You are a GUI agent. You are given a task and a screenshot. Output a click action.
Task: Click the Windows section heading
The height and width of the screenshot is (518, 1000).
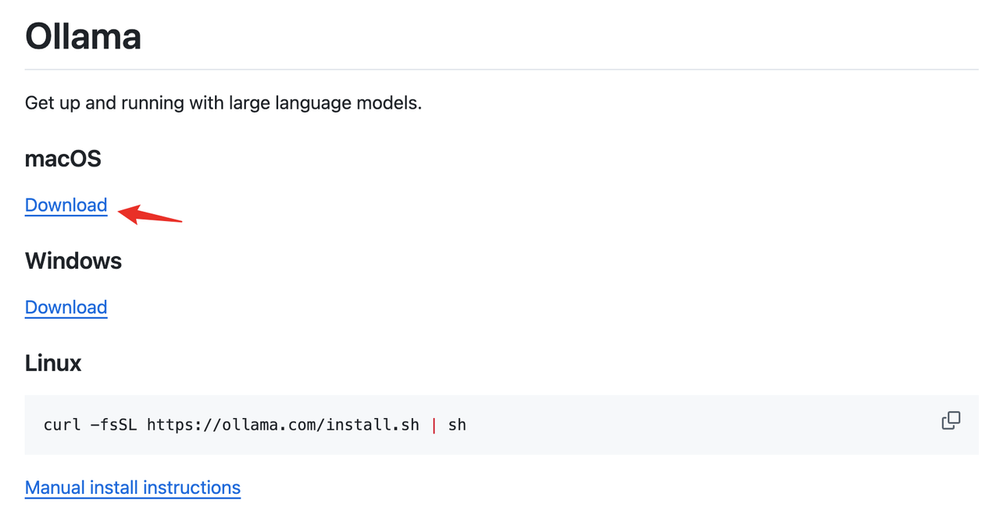[x=73, y=261]
